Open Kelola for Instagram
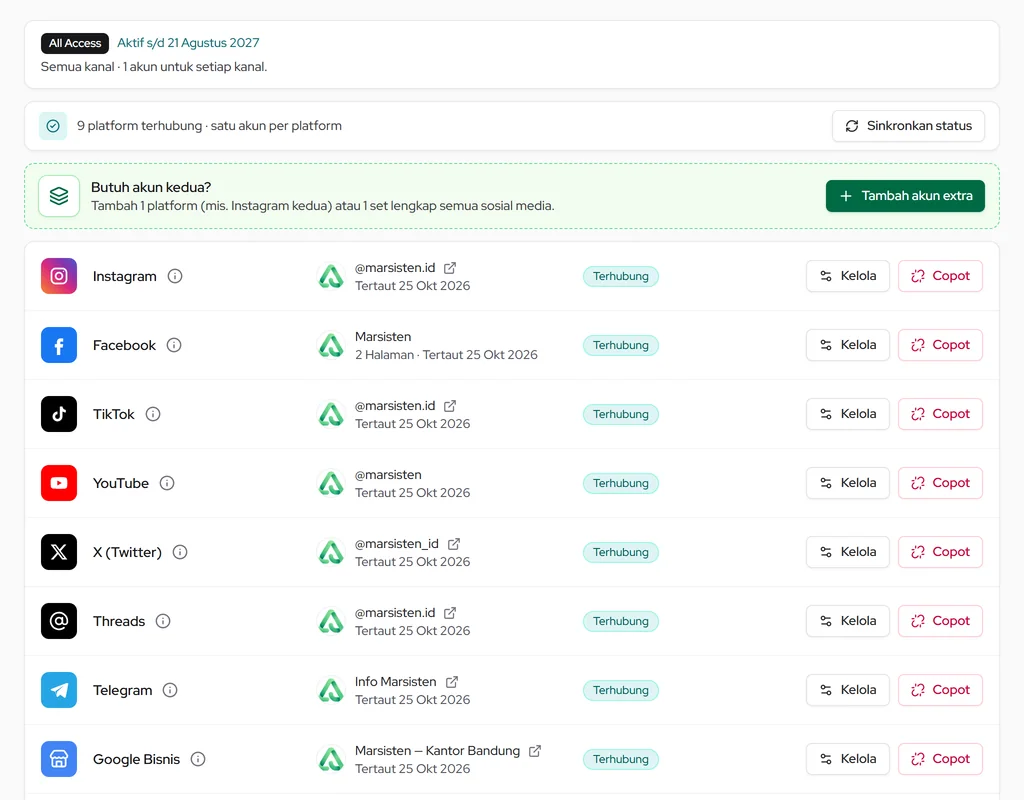This screenshot has width=1024, height=800. (x=848, y=276)
